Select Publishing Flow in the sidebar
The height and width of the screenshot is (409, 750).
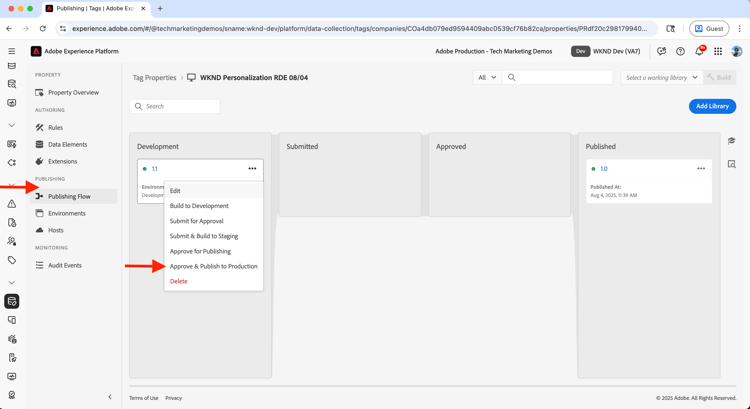click(73, 197)
